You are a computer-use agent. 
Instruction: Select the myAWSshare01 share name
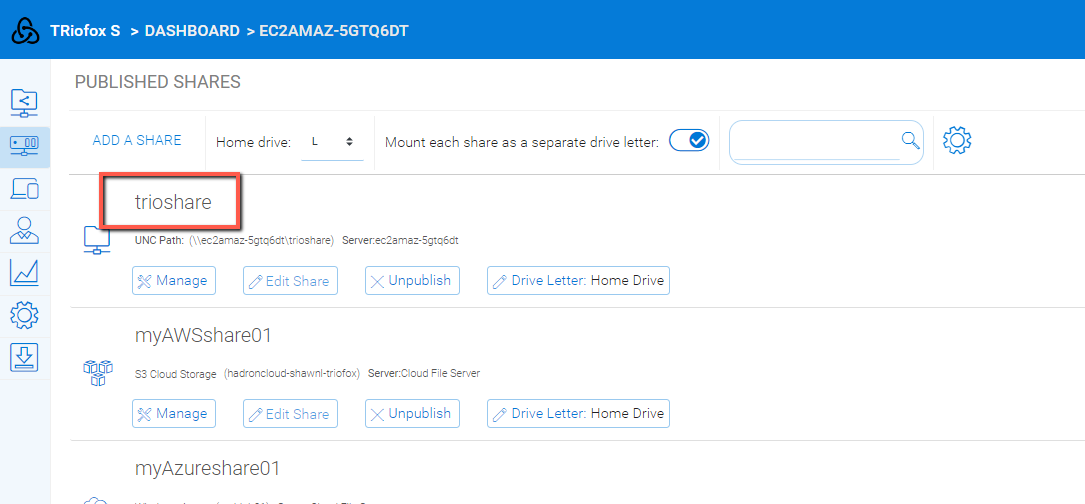click(x=203, y=336)
